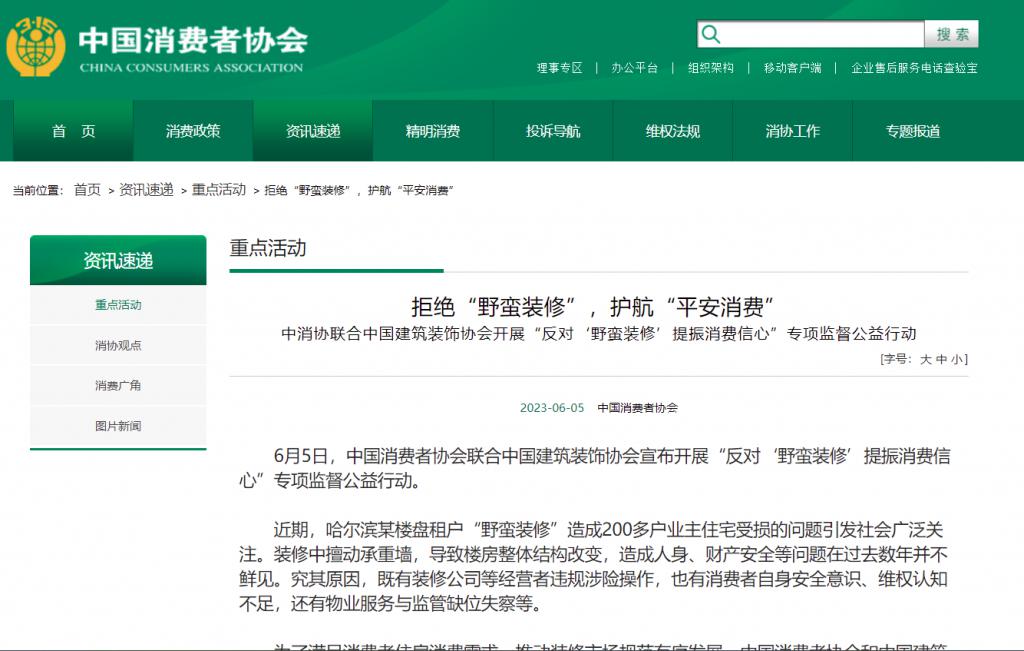Open the 专题报道 navigation tab
The width and height of the screenshot is (1024, 651).
912,131
